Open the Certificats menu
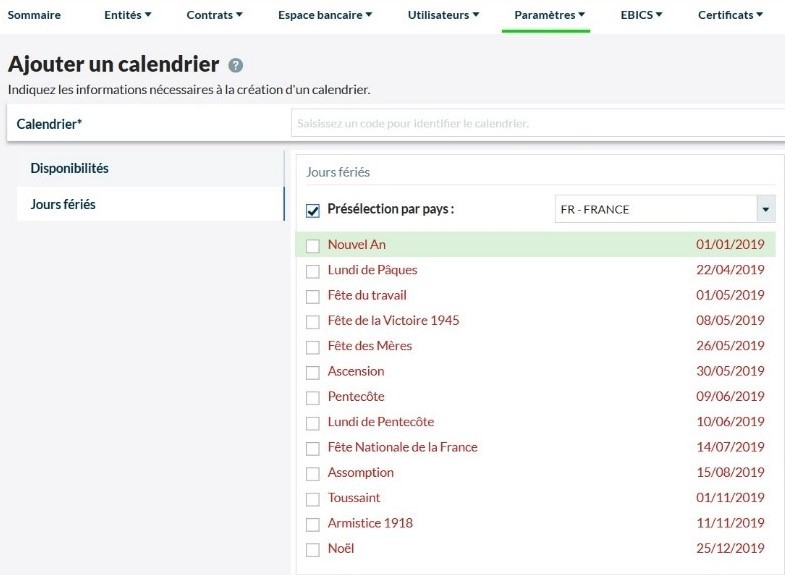The width and height of the screenshot is (785, 575). tap(730, 15)
